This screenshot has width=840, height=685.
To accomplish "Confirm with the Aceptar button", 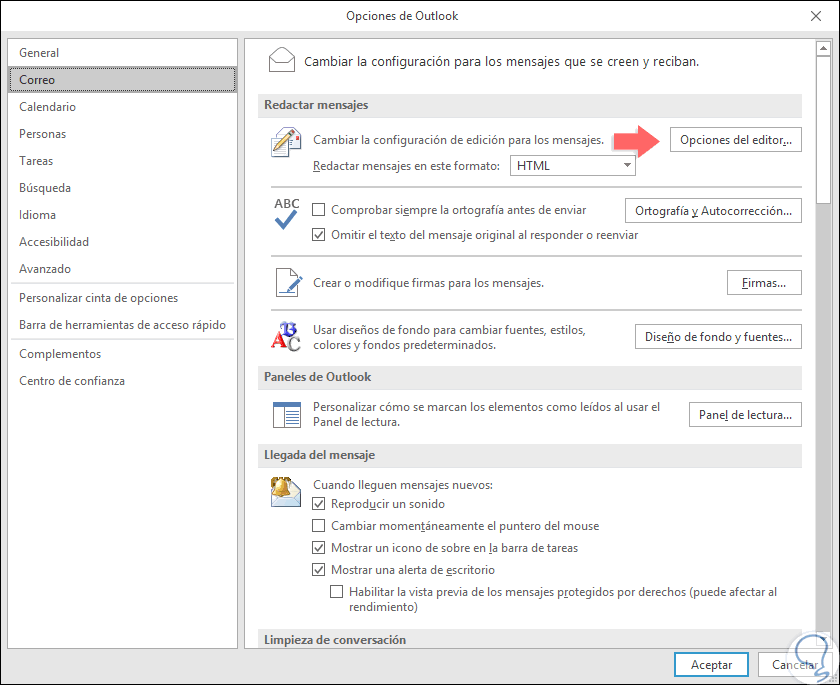I will click(x=711, y=665).
